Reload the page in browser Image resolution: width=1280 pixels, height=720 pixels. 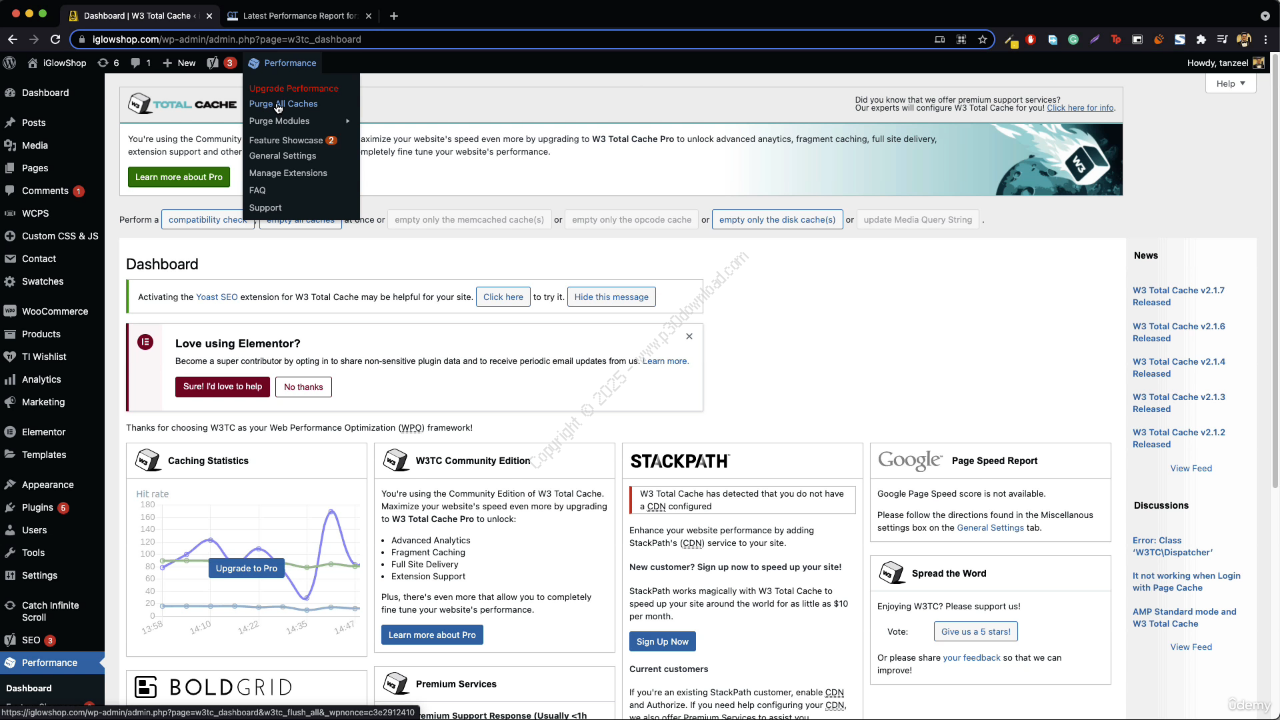tap(55, 39)
